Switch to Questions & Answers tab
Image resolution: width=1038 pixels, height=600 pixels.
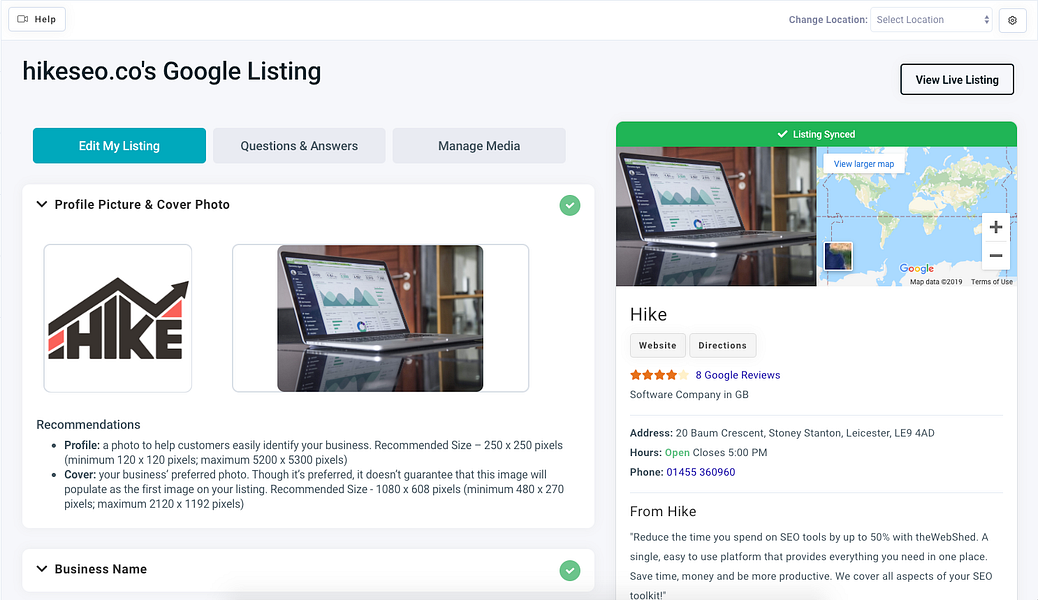click(299, 146)
